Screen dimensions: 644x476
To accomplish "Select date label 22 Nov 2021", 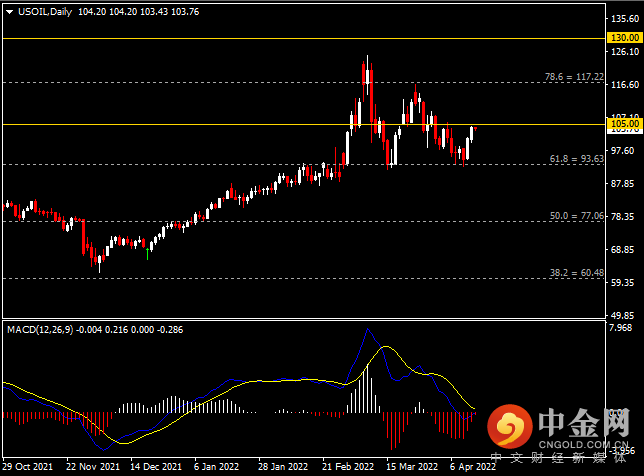I will (x=93, y=467).
